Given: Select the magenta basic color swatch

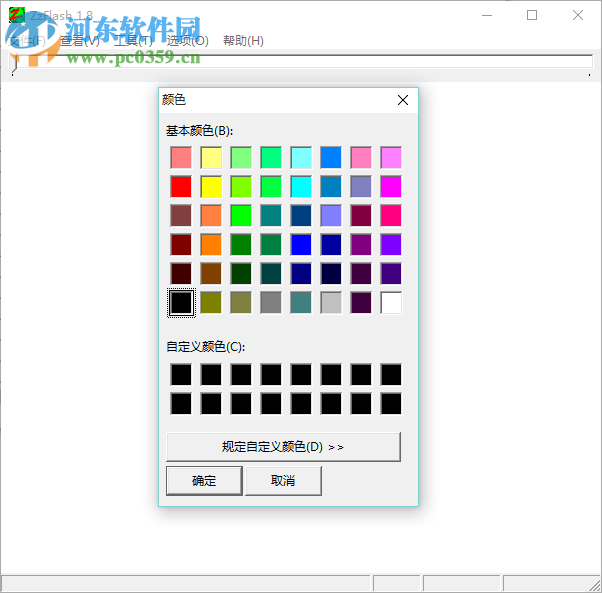Looking at the screenshot, I should (x=391, y=187).
